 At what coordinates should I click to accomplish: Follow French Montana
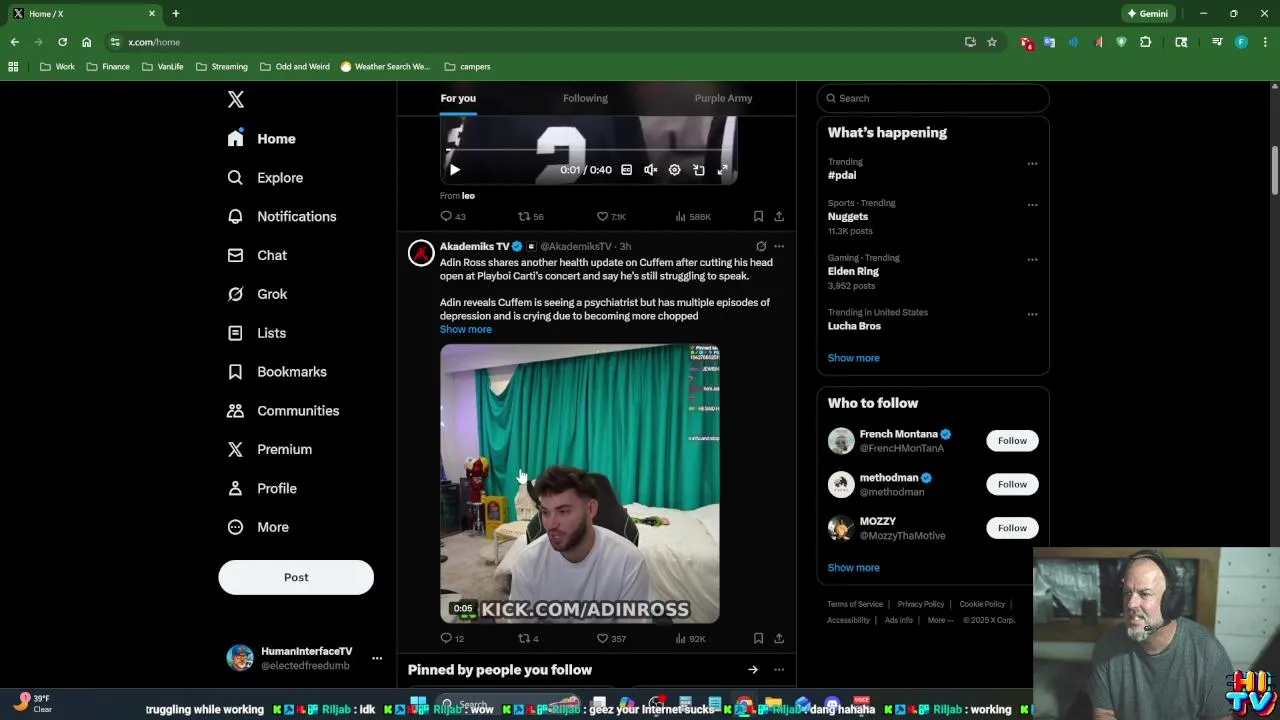tap(1012, 441)
